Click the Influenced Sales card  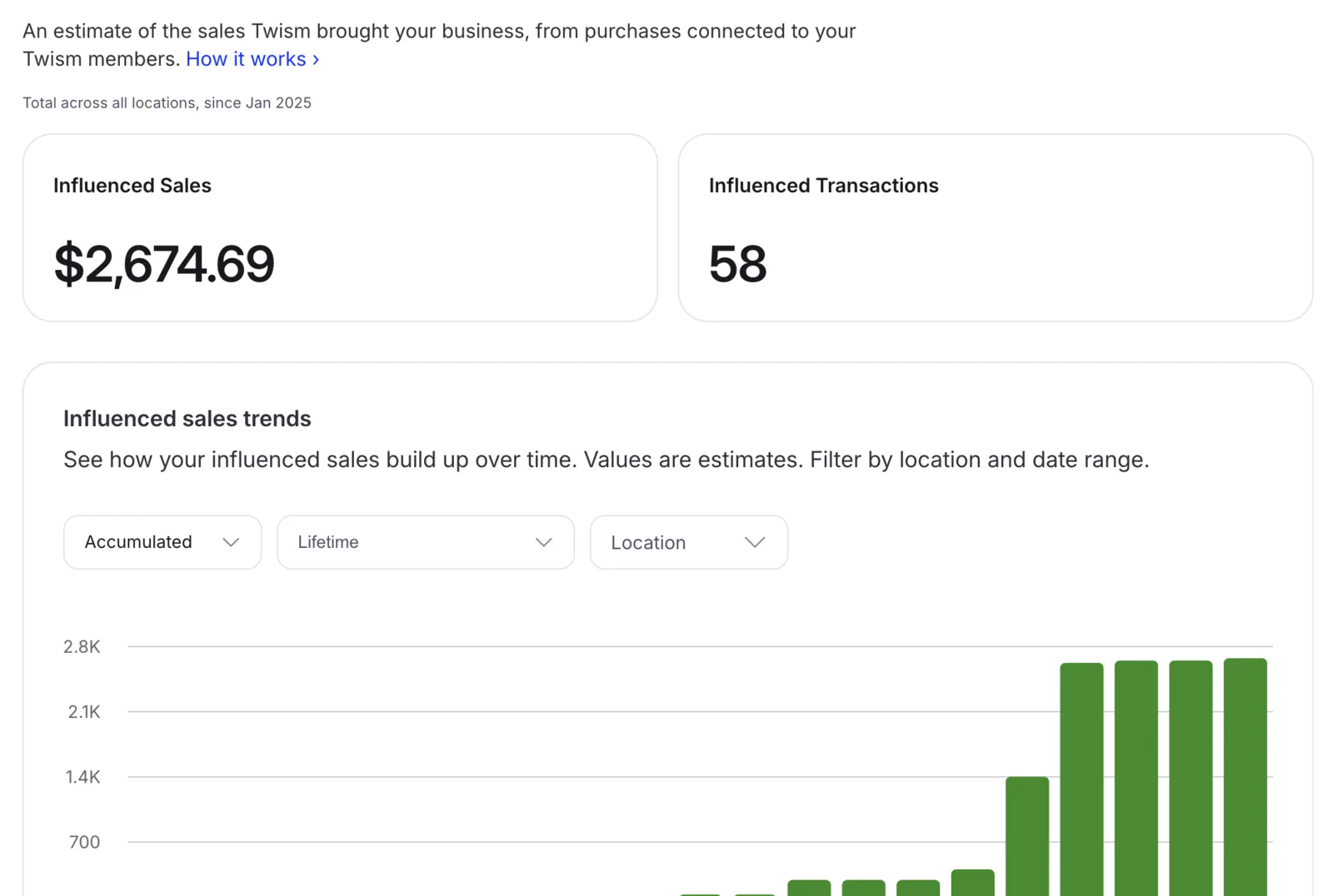point(340,227)
